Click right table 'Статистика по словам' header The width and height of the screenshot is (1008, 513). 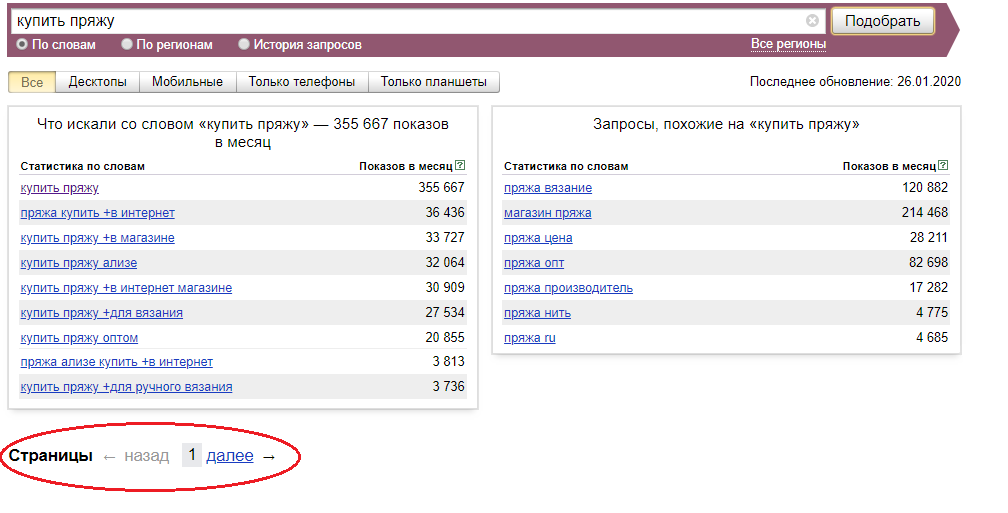coord(566,166)
